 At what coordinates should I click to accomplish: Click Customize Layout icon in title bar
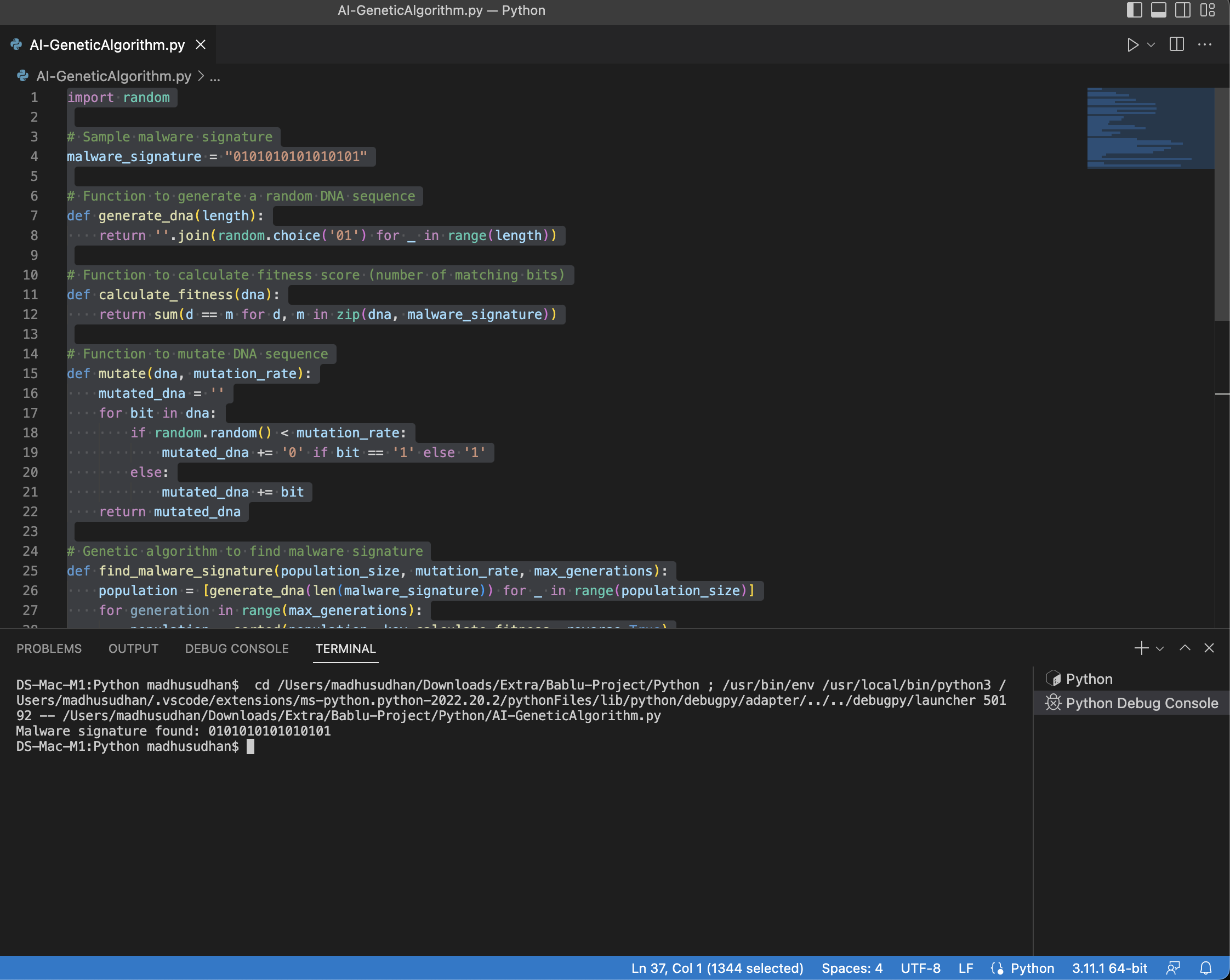(1207, 10)
